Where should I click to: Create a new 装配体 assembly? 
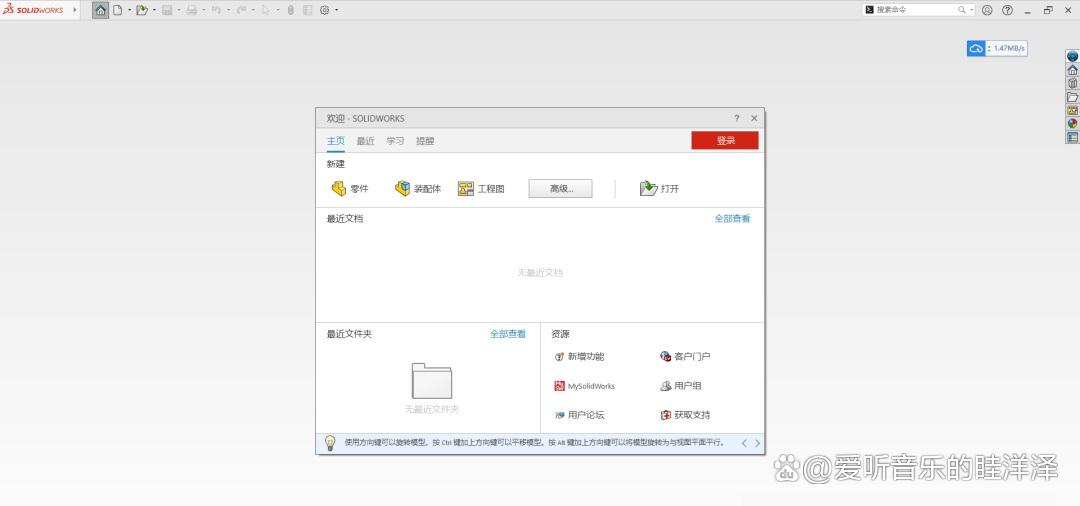coord(417,189)
